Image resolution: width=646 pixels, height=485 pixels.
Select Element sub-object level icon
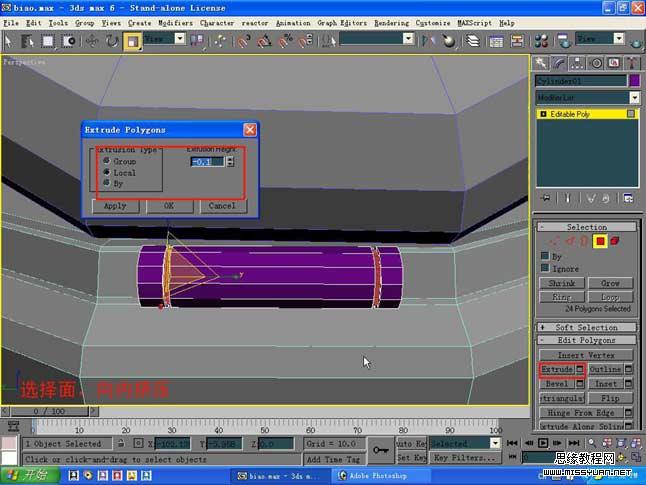click(x=615, y=241)
